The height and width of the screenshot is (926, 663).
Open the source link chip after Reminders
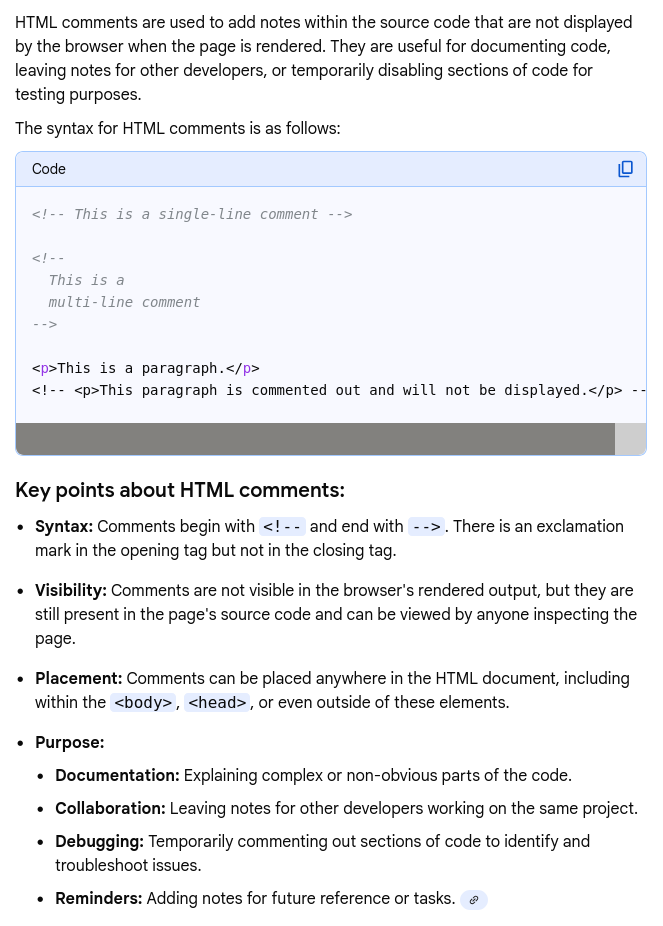coord(474,900)
